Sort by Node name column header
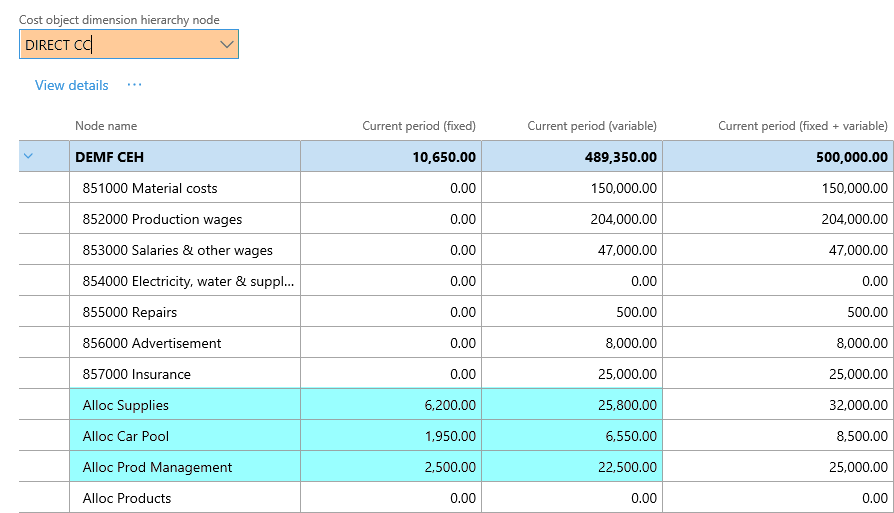Screen dimensions: 894x513 [x=106, y=126]
